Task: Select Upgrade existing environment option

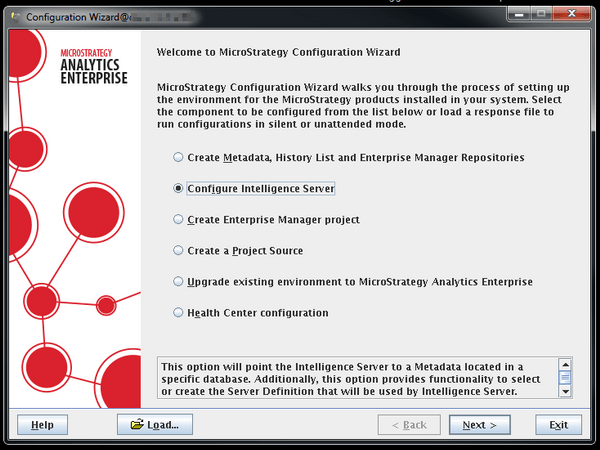Action: point(178,282)
